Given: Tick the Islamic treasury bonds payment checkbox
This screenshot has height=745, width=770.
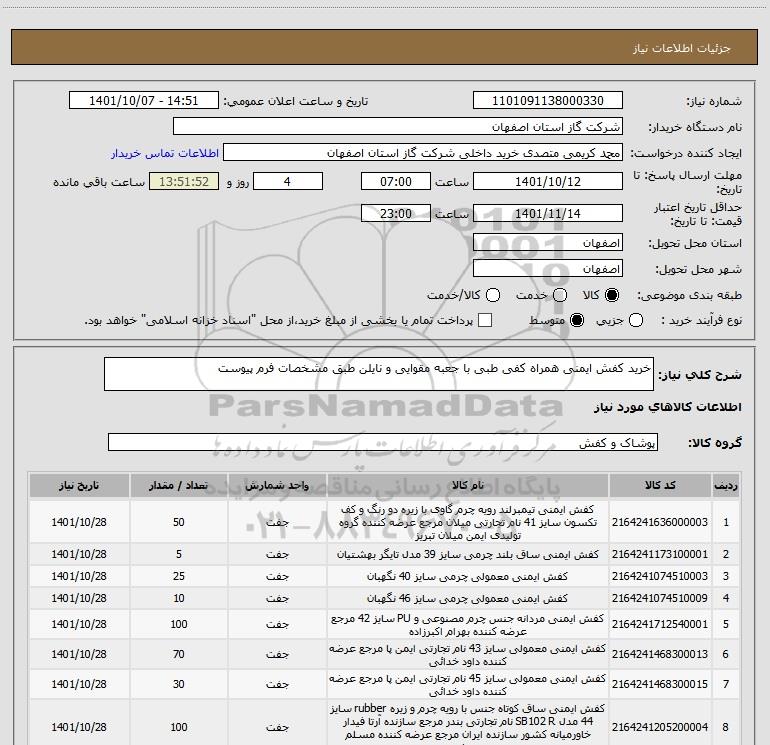Looking at the screenshot, I should click(x=485, y=320).
